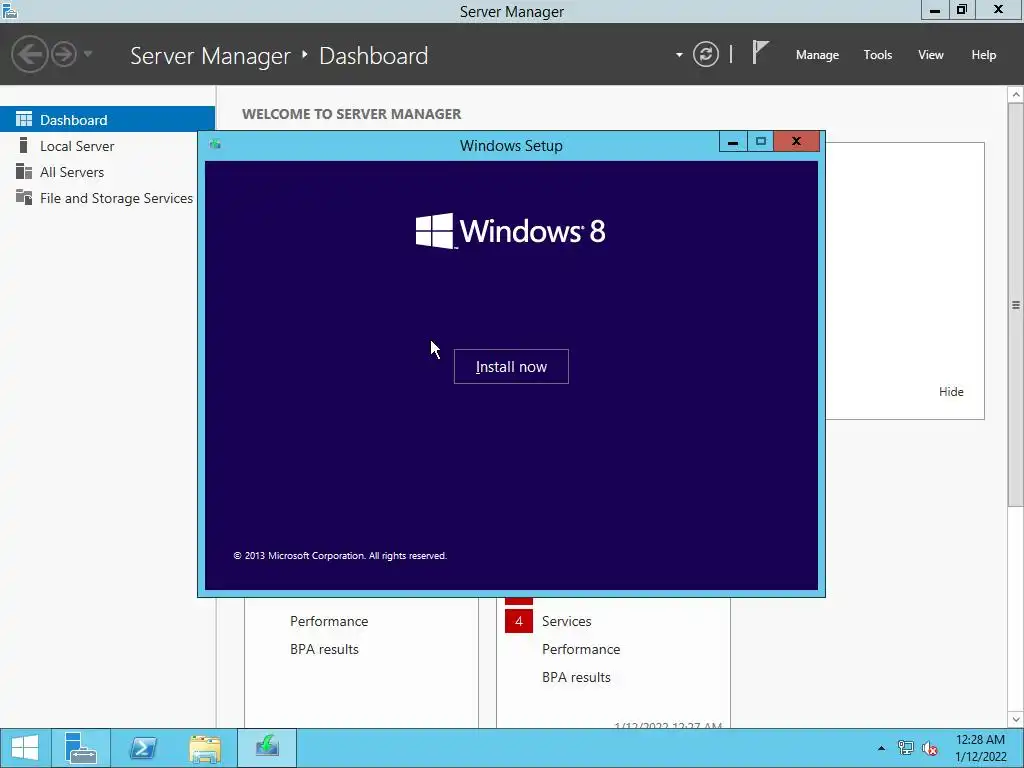Open File Explorer from the taskbar
This screenshot has width=1024, height=768.
click(x=205, y=748)
